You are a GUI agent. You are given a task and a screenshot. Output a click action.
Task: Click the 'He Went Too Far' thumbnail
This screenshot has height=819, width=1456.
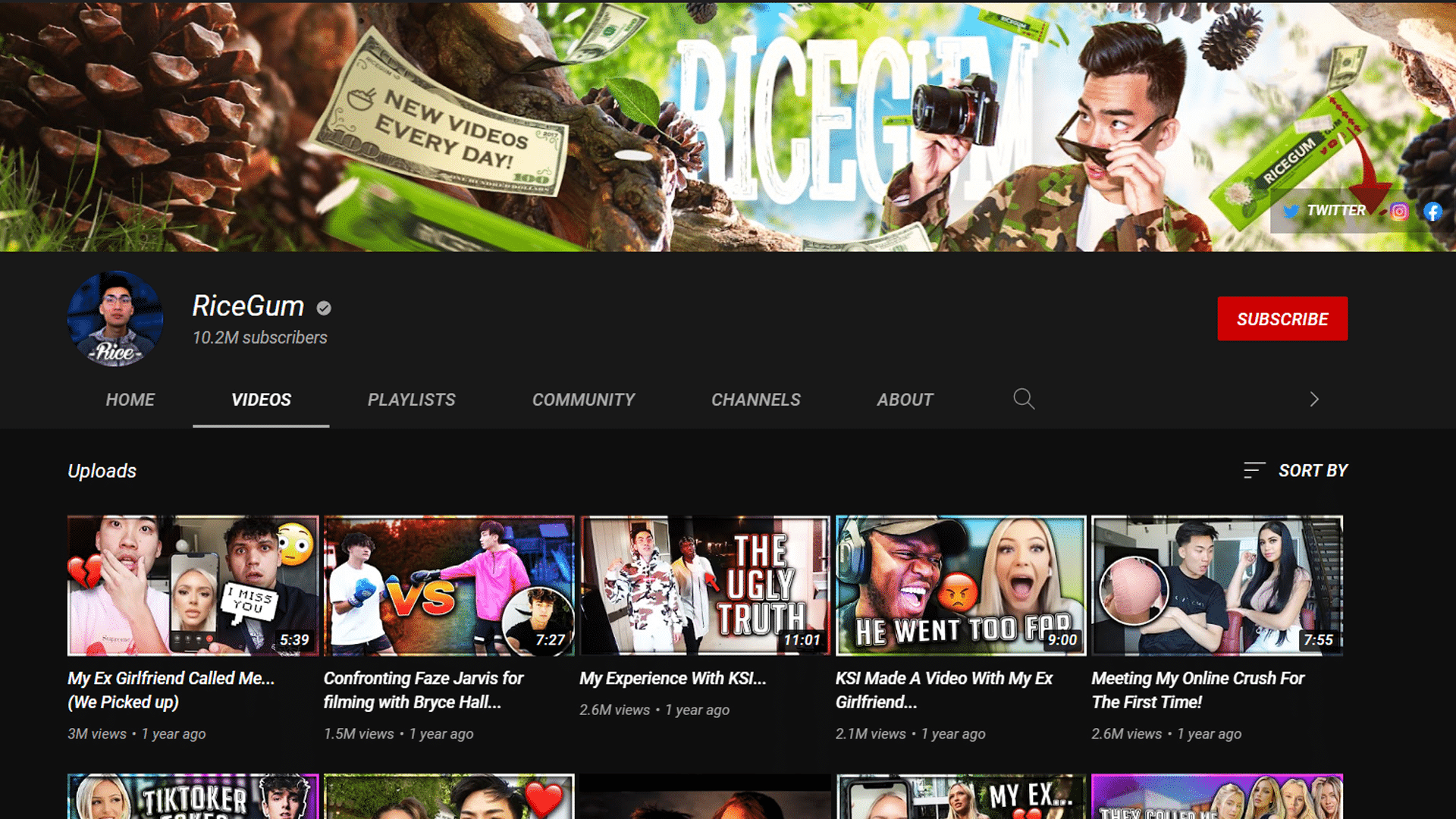(961, 585)
